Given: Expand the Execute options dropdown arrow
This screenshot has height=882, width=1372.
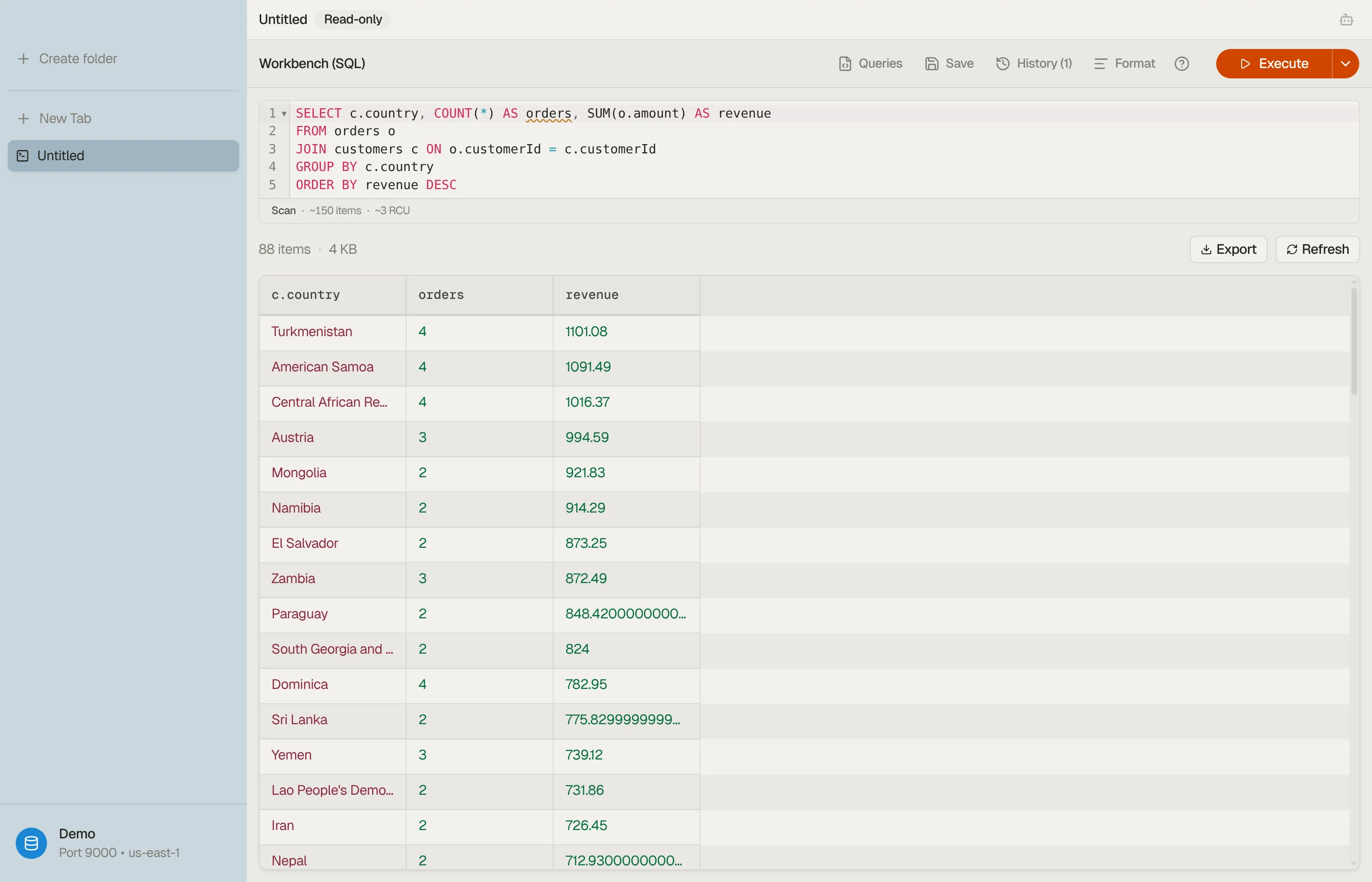Looking at the screenshot, I should tap(1346, 64).
